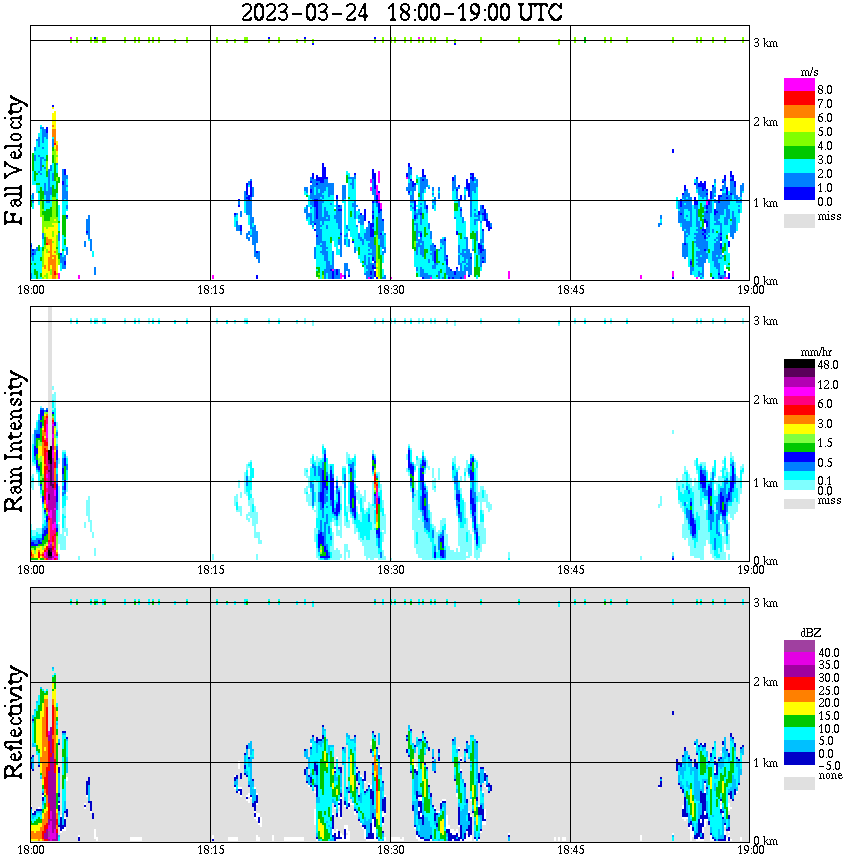Click the '18:15' time label under Fall Velocity

211,290
